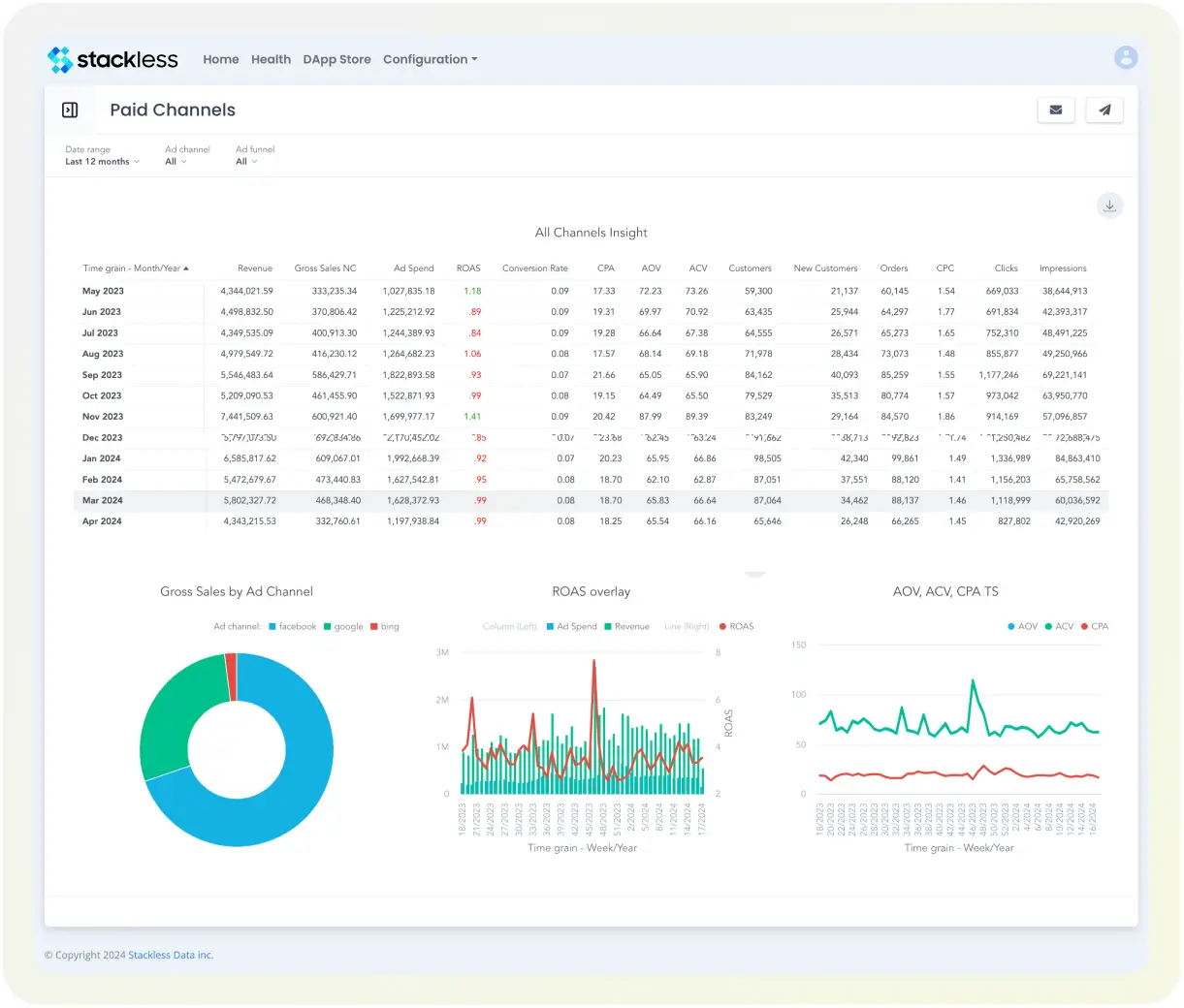Go to the Health page
1184x1008 pixels.
pos(271,59)
